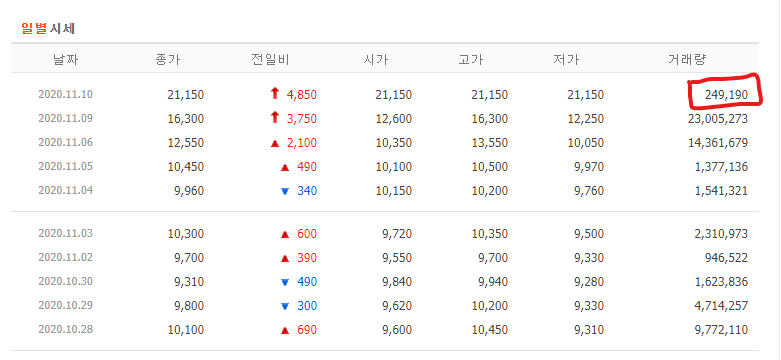Click the red up triangle beside 390

[285, 258]
